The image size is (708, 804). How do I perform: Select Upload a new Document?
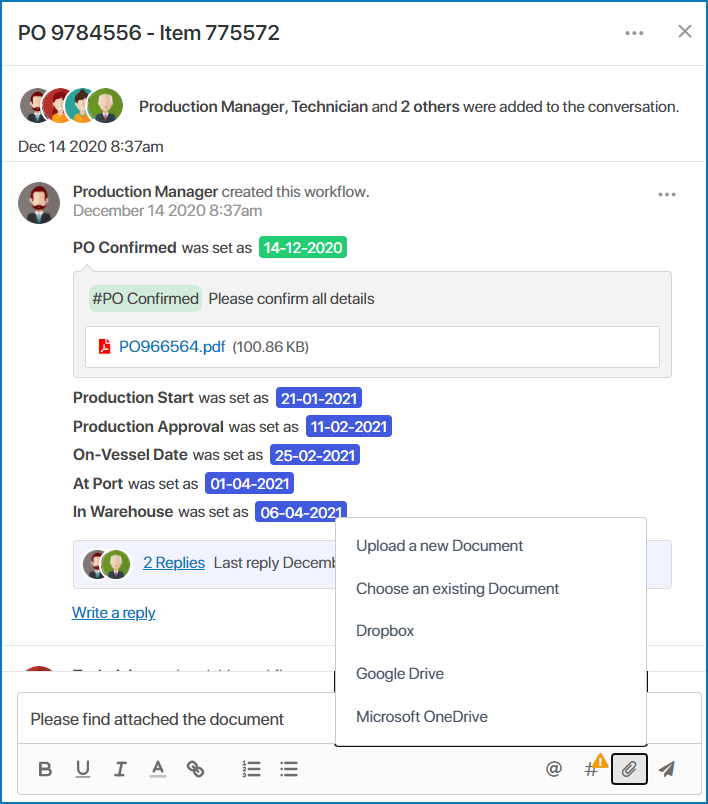[439, 546]
